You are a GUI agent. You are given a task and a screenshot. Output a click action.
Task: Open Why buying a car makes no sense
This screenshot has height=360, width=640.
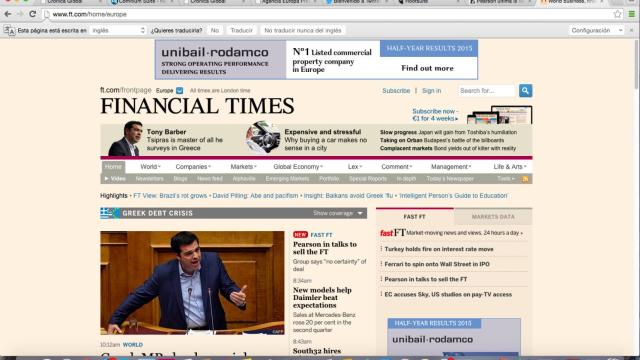[x=325, y=144]
